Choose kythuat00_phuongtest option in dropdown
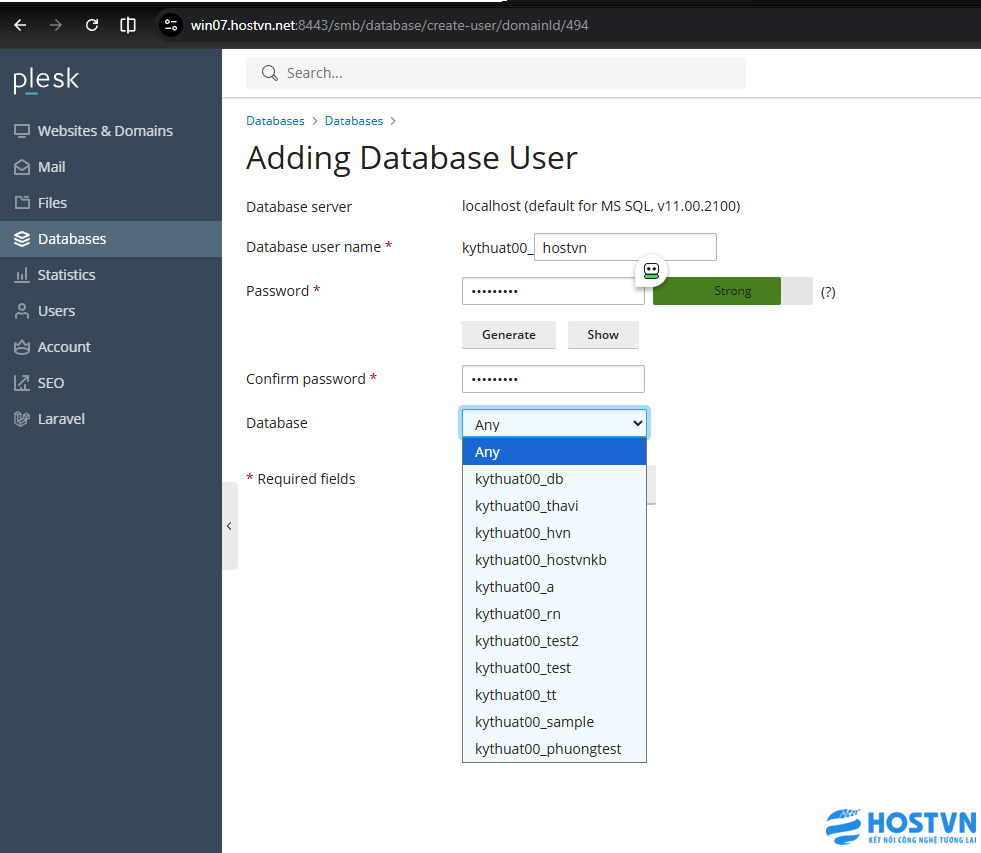The width and height of the screenshot is (981, 853). (x=548, y=749)
